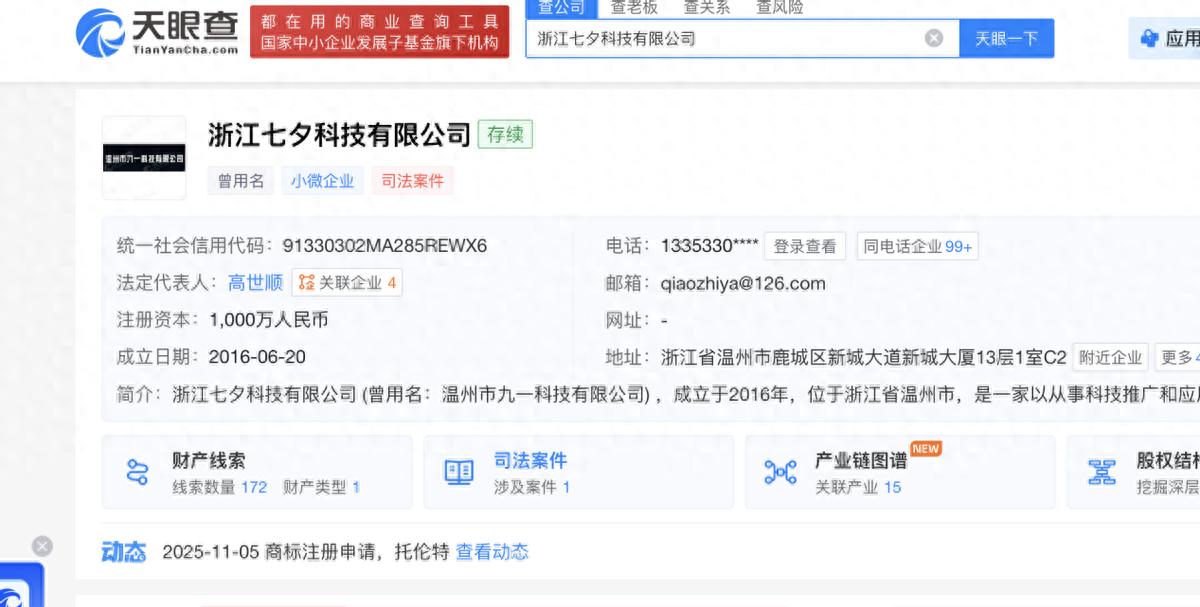Click the founding date 2016-06-20
The width and height of the screenshot is (1200, 607).
257,357
